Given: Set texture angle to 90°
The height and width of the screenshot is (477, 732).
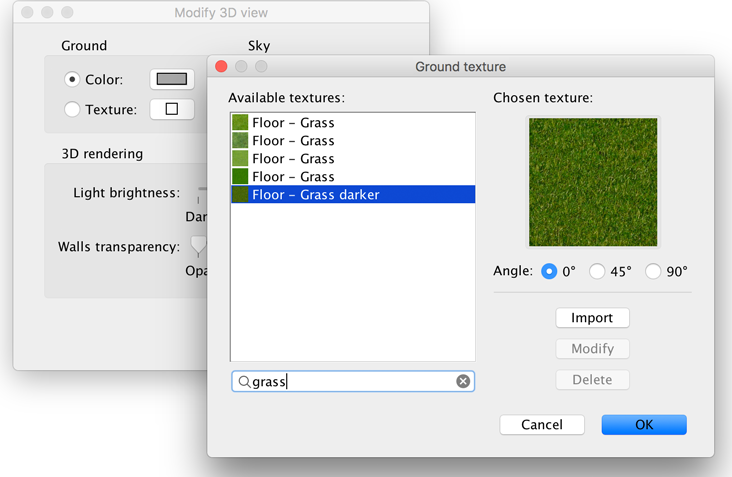Looking at the screenshot, I should click(654, 271).
